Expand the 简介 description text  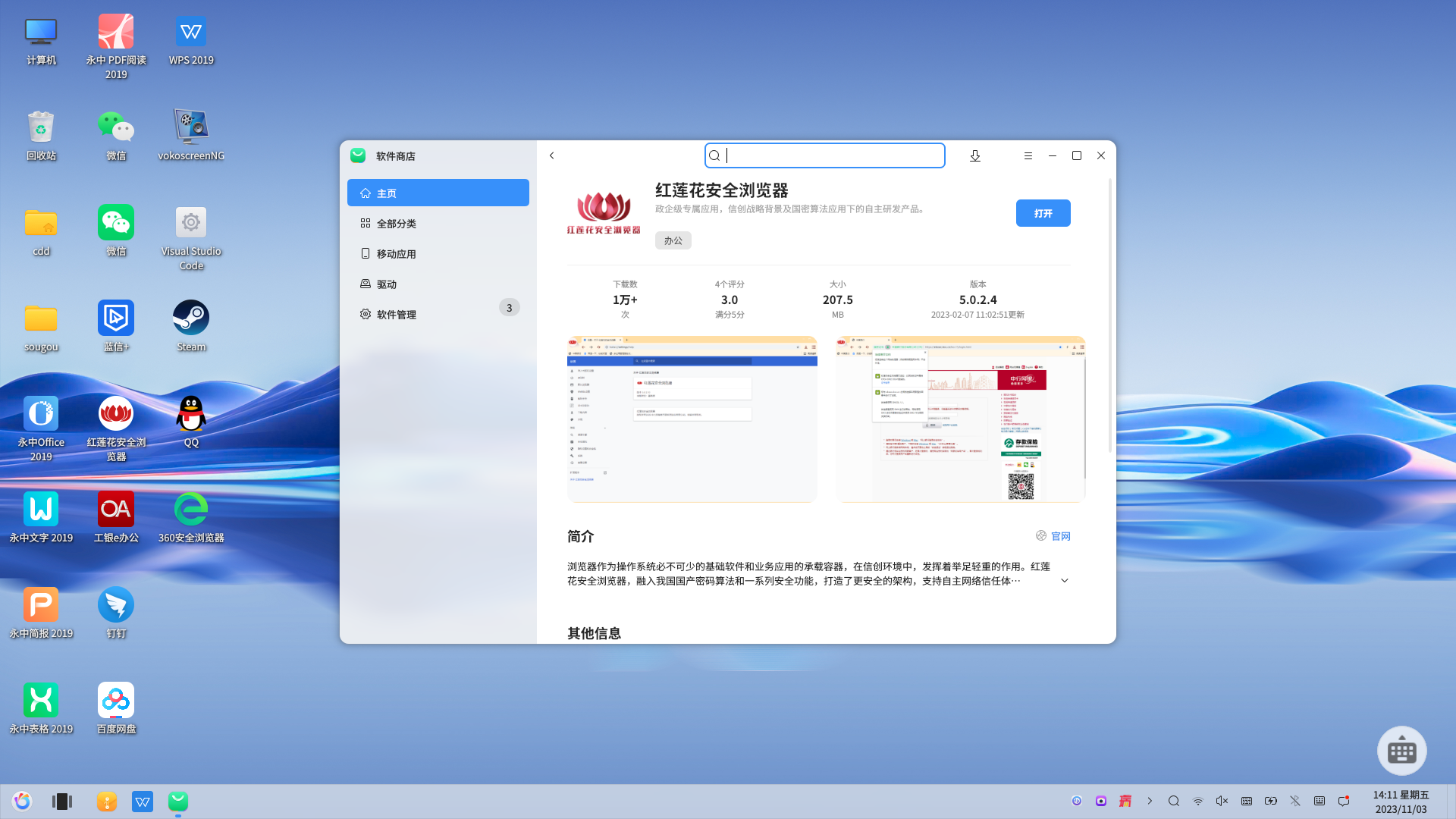point(1064,581)
